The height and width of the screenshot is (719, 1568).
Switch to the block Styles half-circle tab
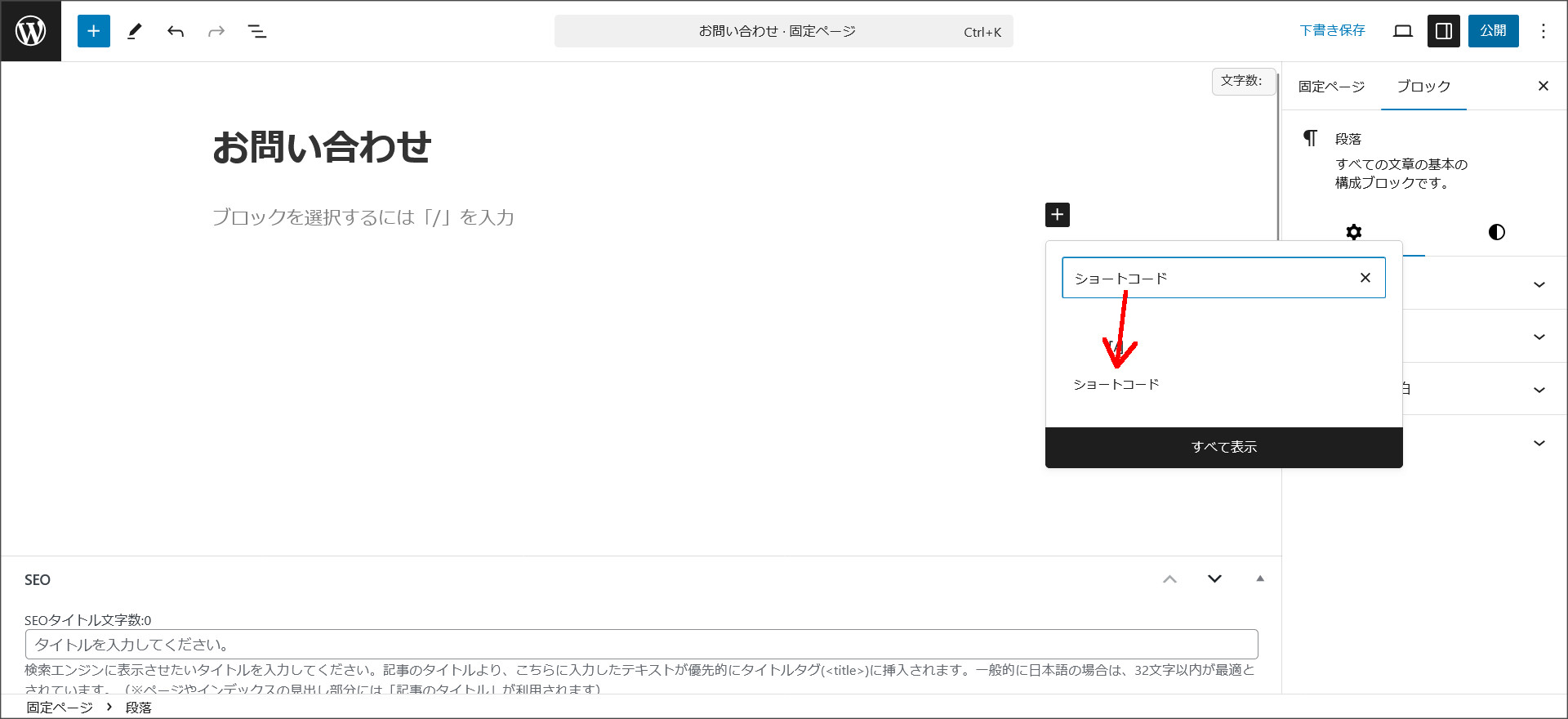(x=1496, y=232)
